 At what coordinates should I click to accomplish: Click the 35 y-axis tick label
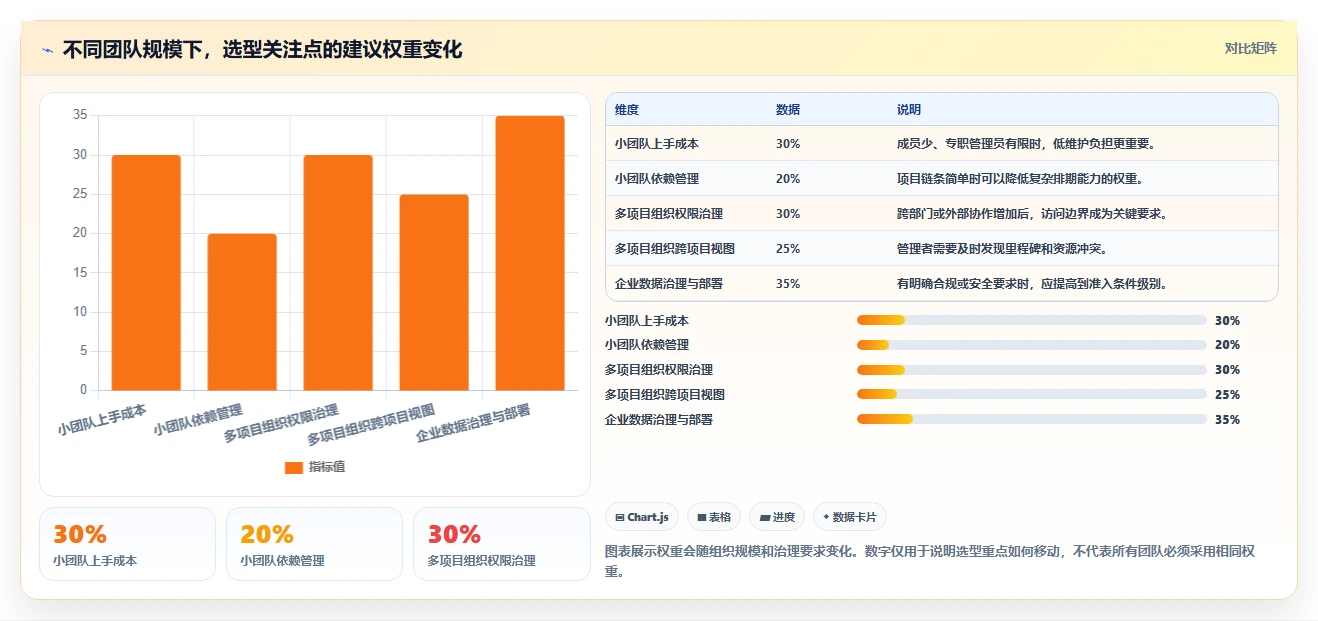pyautogui.click(x=80, y=116)
